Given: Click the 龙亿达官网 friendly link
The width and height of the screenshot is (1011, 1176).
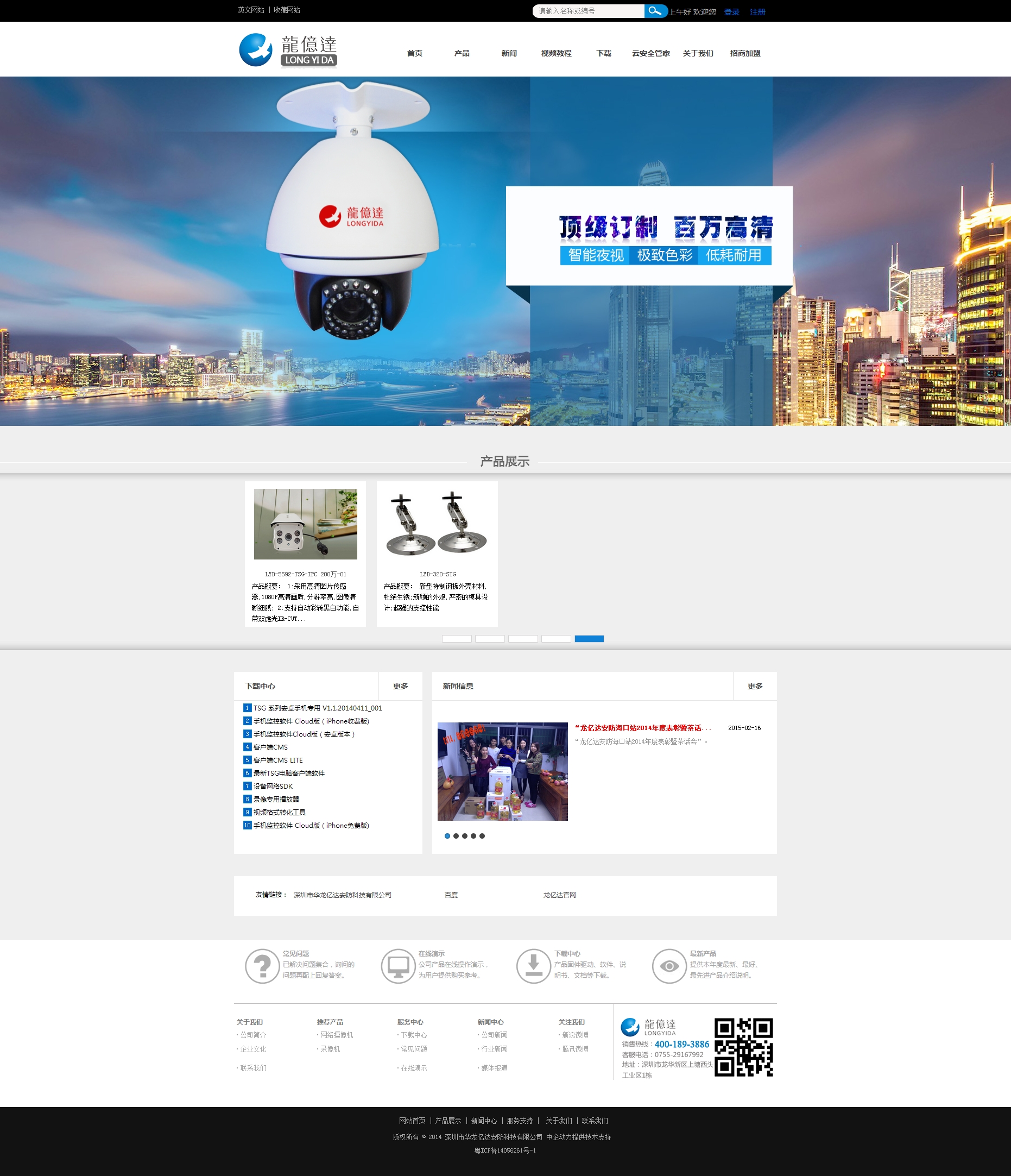Looking at the screenshot, I should pos(559,895).
